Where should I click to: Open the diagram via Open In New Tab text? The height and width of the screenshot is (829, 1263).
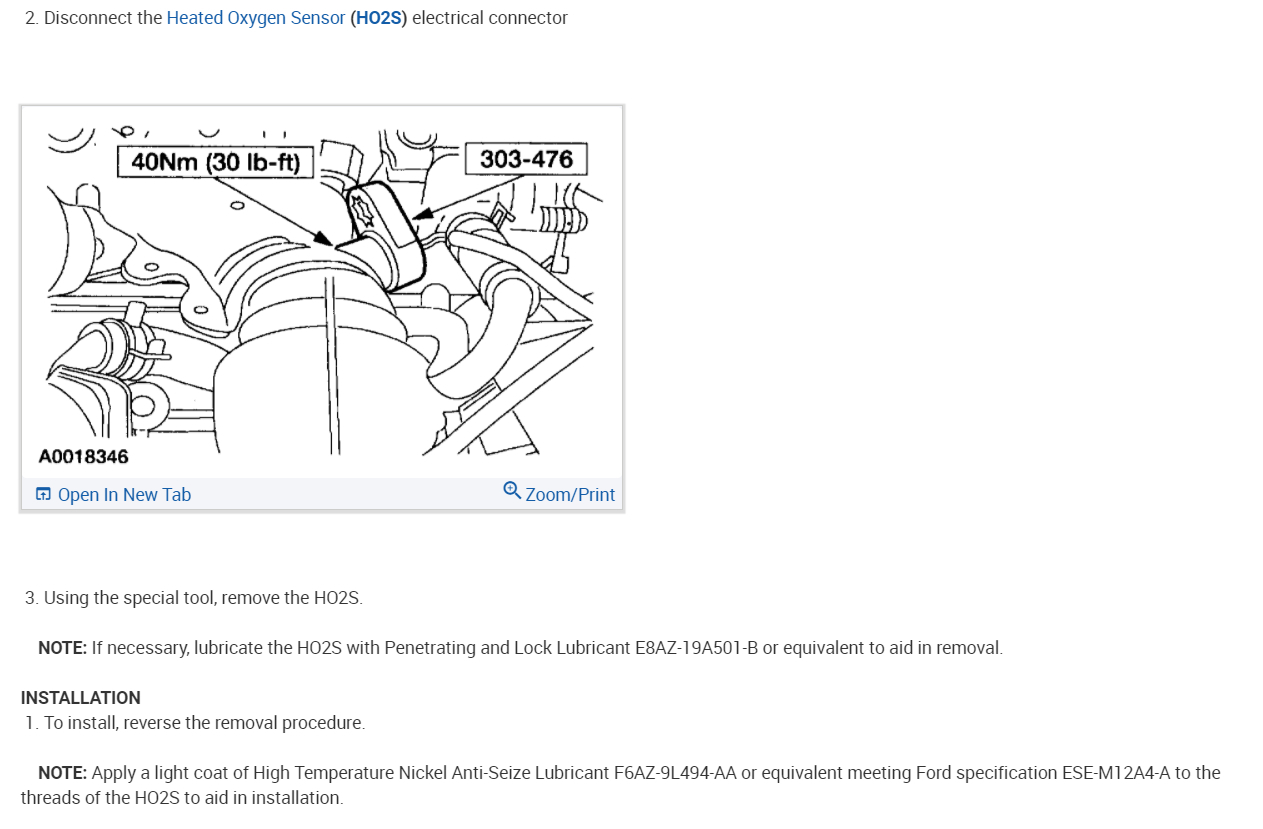coord(124,494)
